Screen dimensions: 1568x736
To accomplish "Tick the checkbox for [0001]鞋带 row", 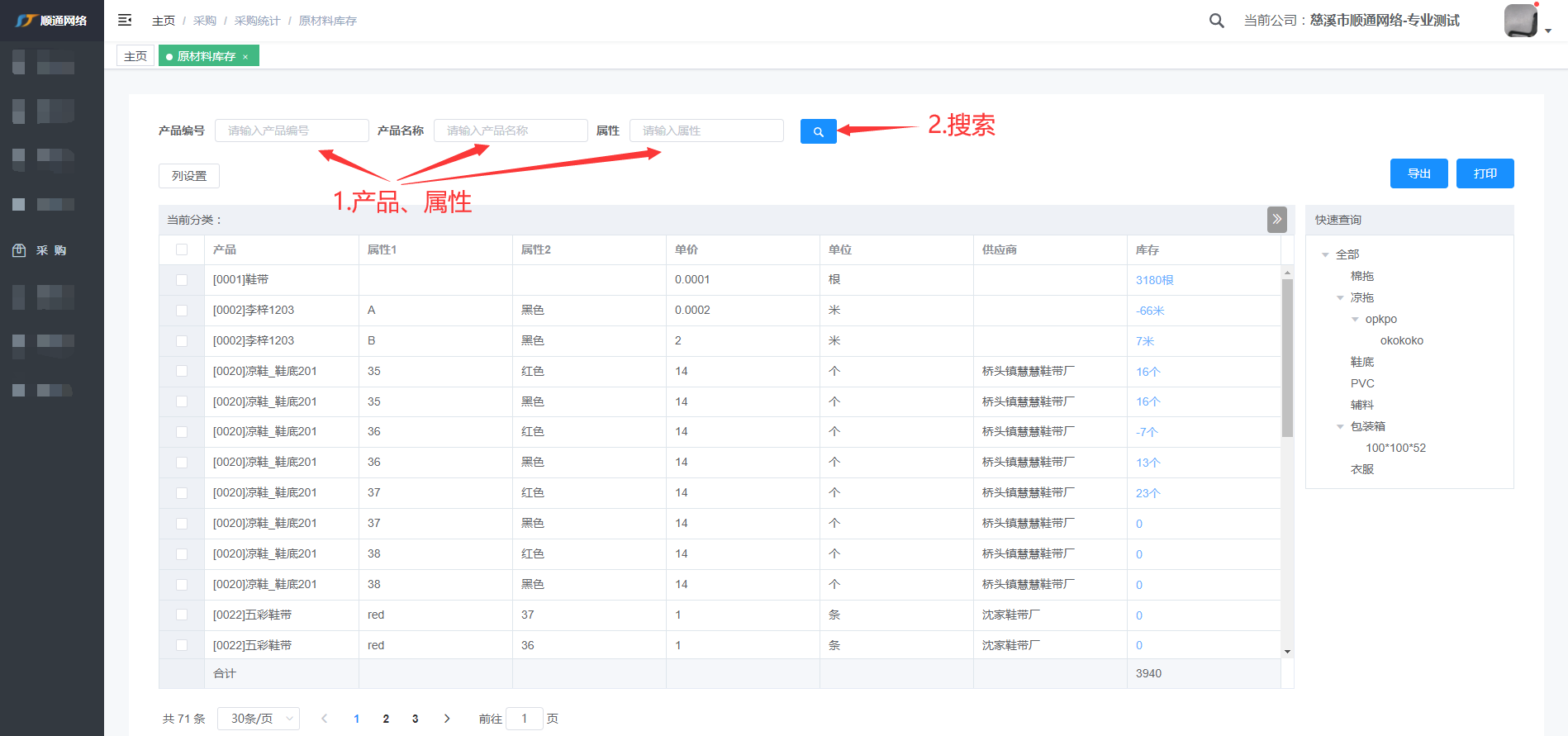I will point(182,280).
